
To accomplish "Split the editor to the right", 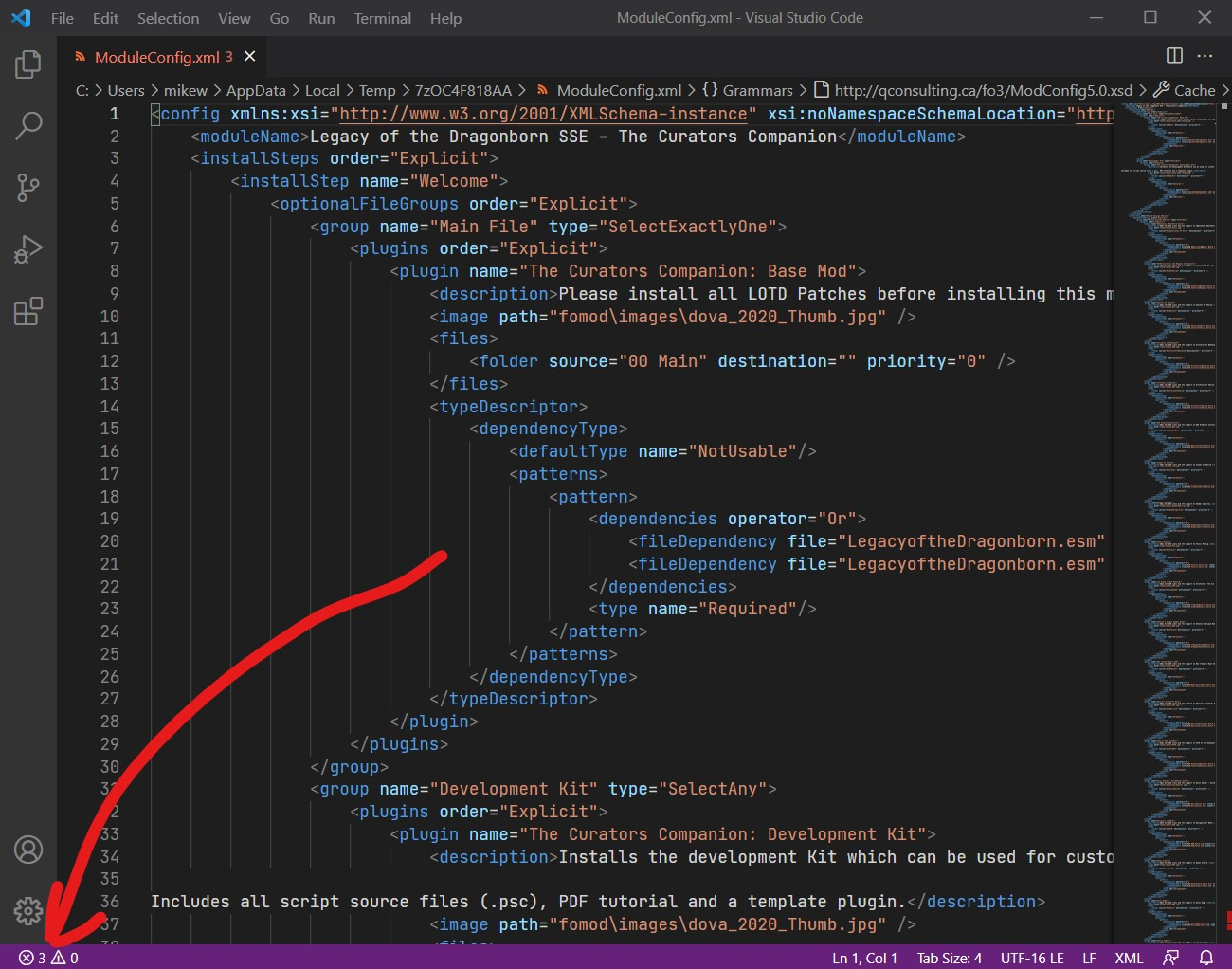I will (1174, 56).
